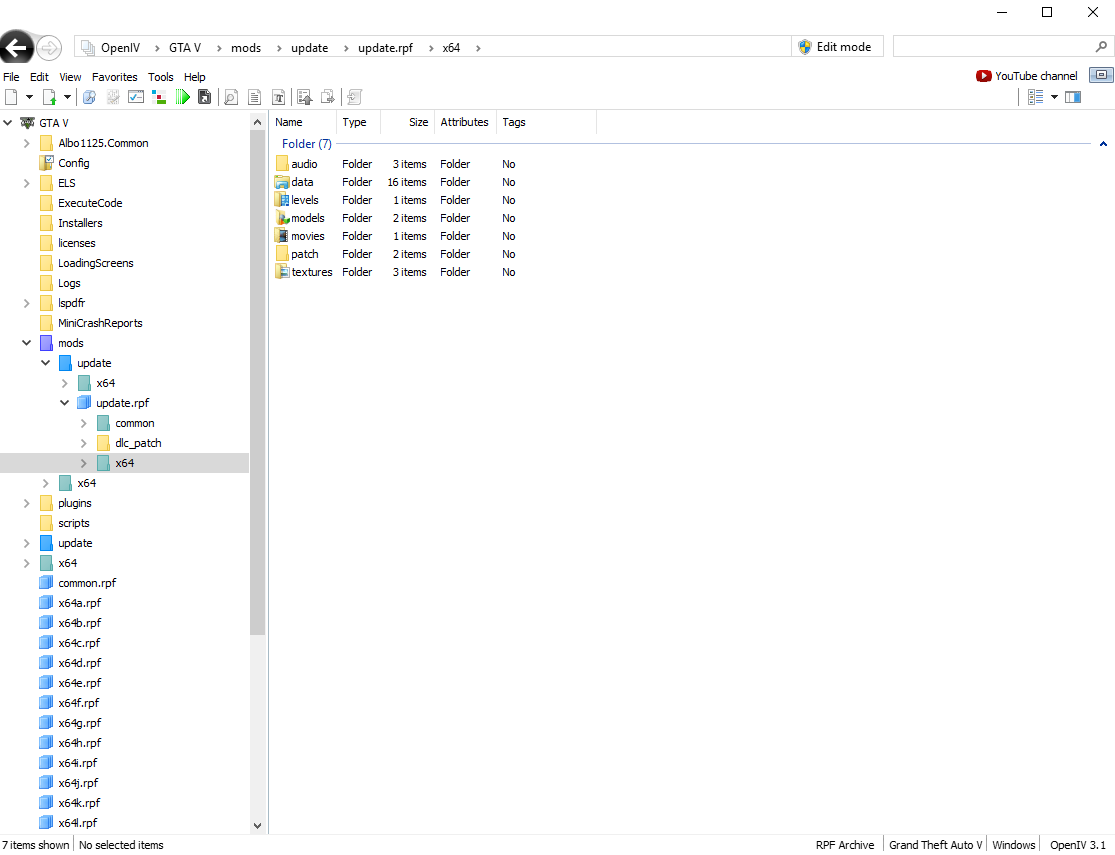The image size is (1115, 855).
Task: Open the audio folder in file list
Action: coord(304,164)
